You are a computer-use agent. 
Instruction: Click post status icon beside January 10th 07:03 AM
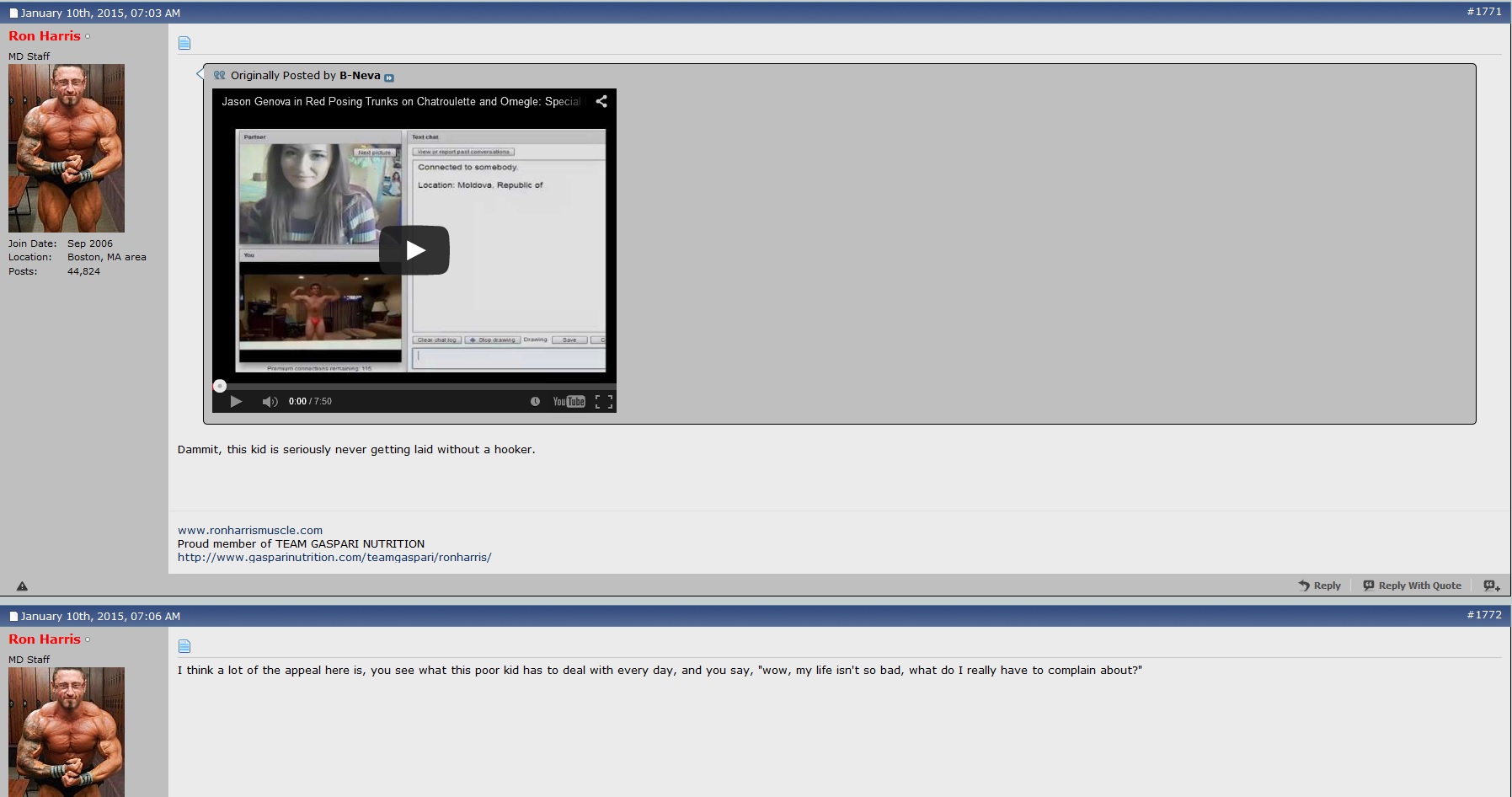pos(13,13)
